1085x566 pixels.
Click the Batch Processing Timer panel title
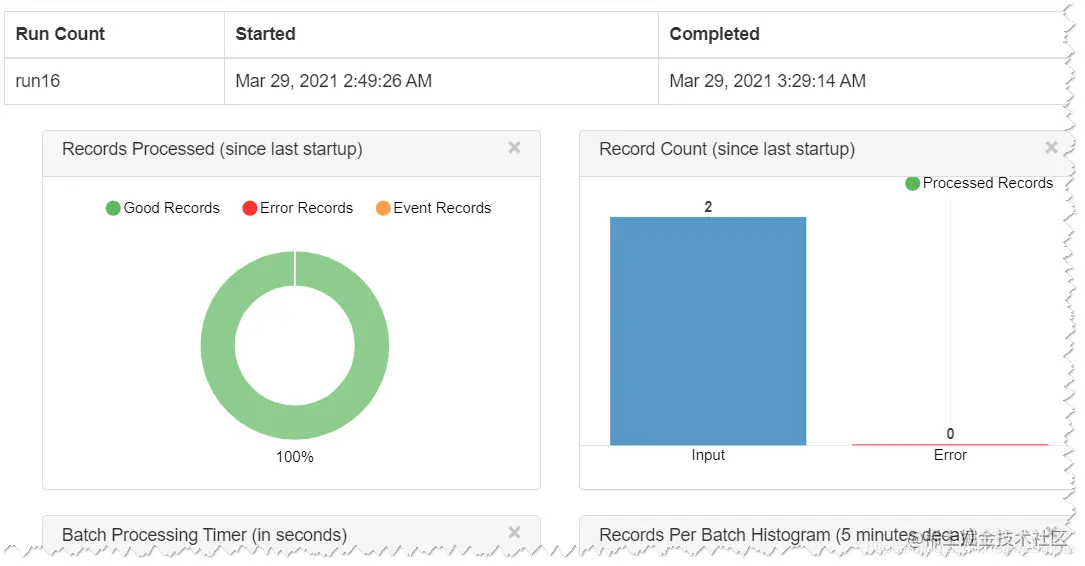[204, 535]
